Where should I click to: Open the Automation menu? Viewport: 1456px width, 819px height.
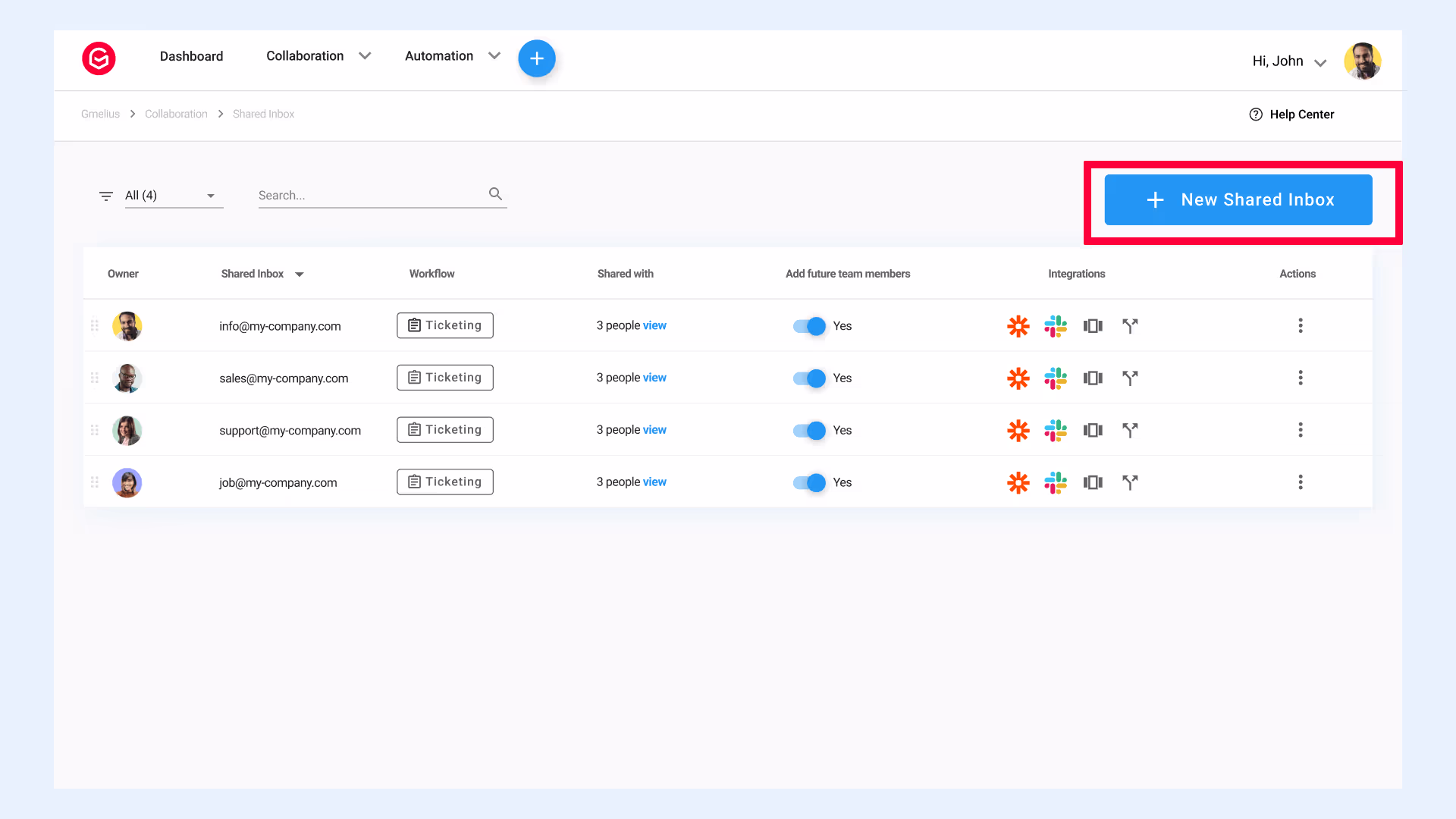click(452, 55)
